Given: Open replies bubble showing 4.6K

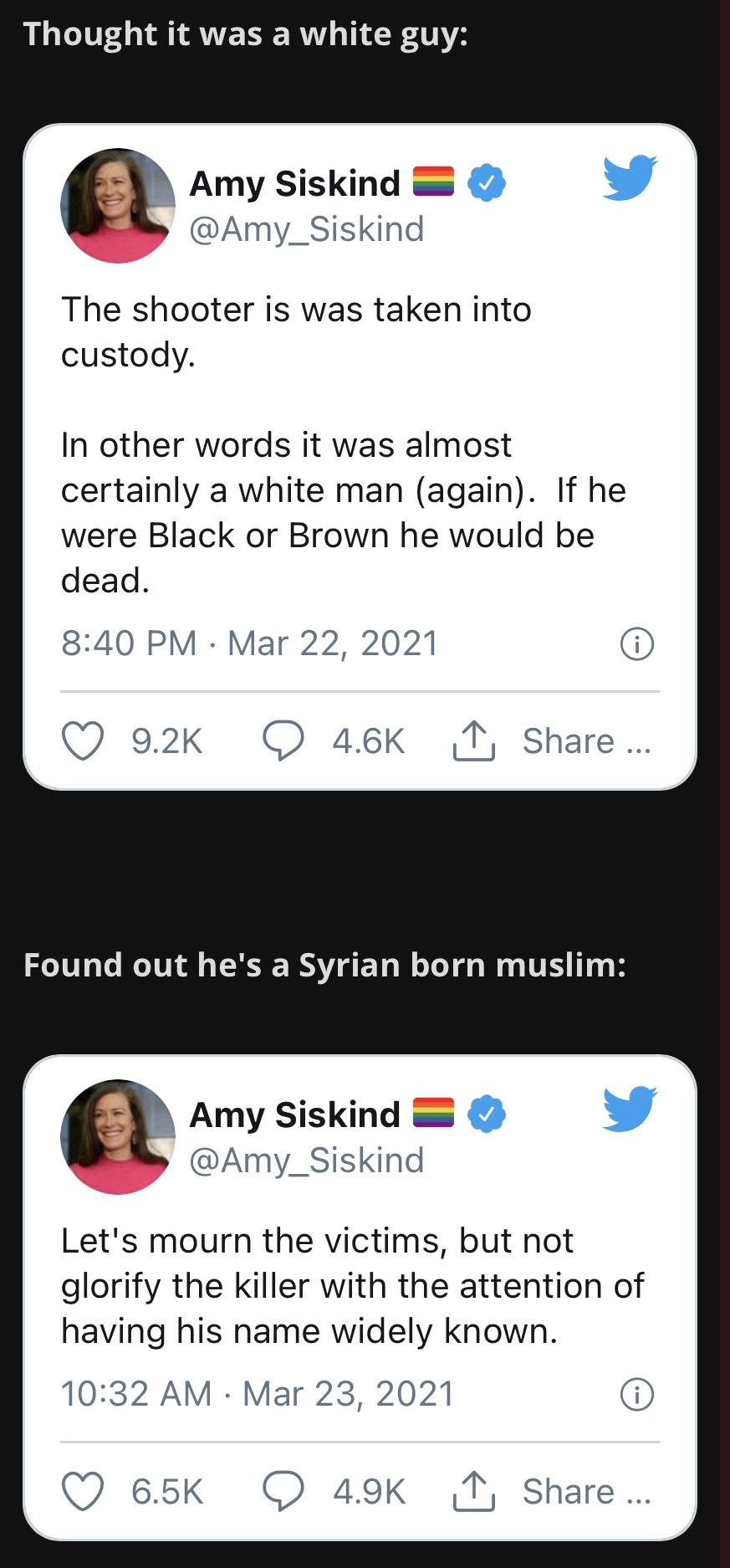Looking at the screenshot, I should coord(283,740).
